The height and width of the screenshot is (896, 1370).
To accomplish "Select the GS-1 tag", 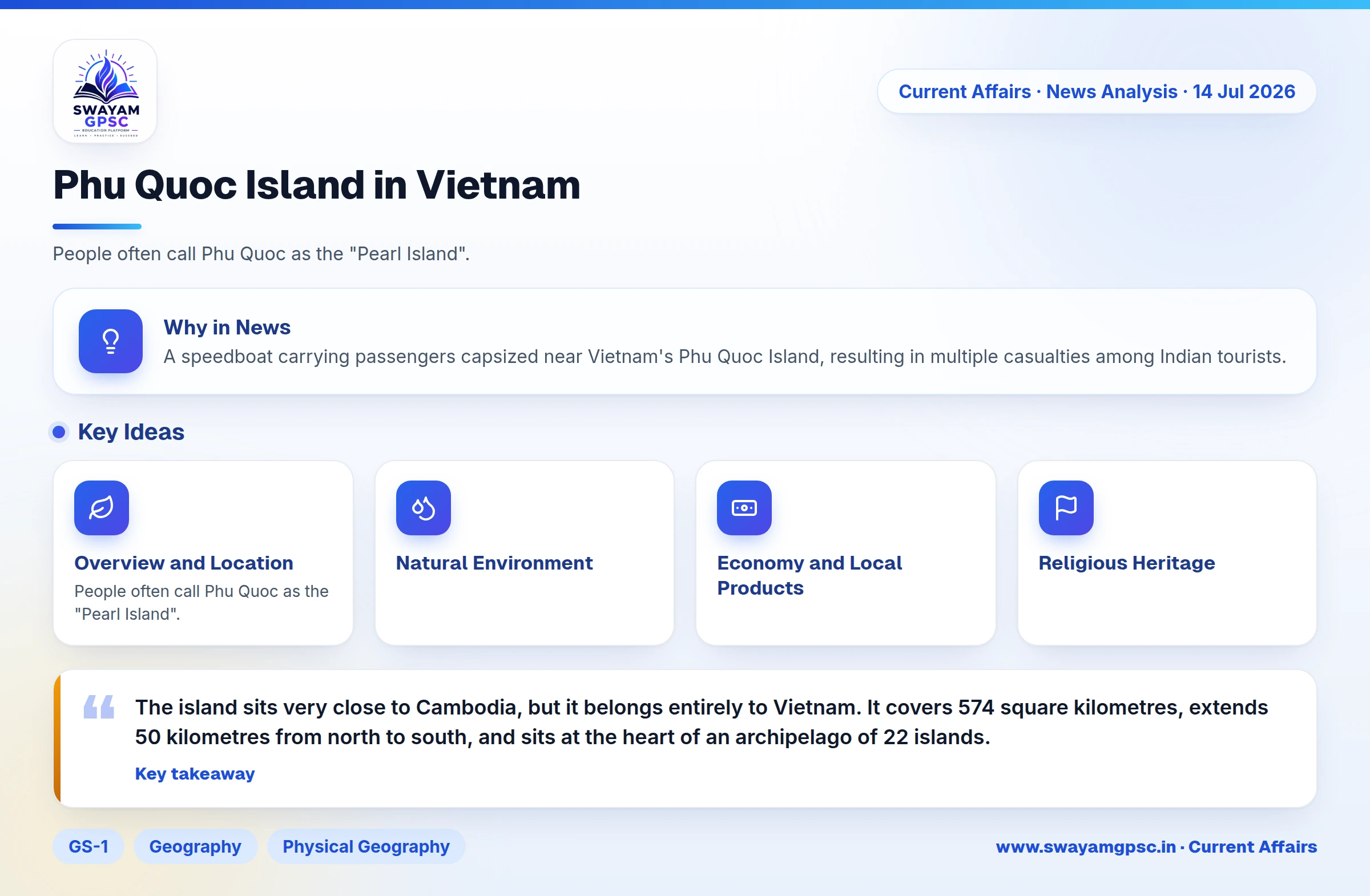I will point(88,846).
